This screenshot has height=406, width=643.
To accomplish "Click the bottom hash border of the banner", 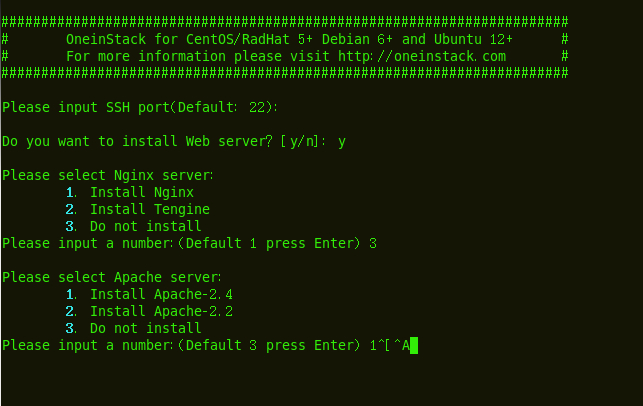I will pos(286,73).
